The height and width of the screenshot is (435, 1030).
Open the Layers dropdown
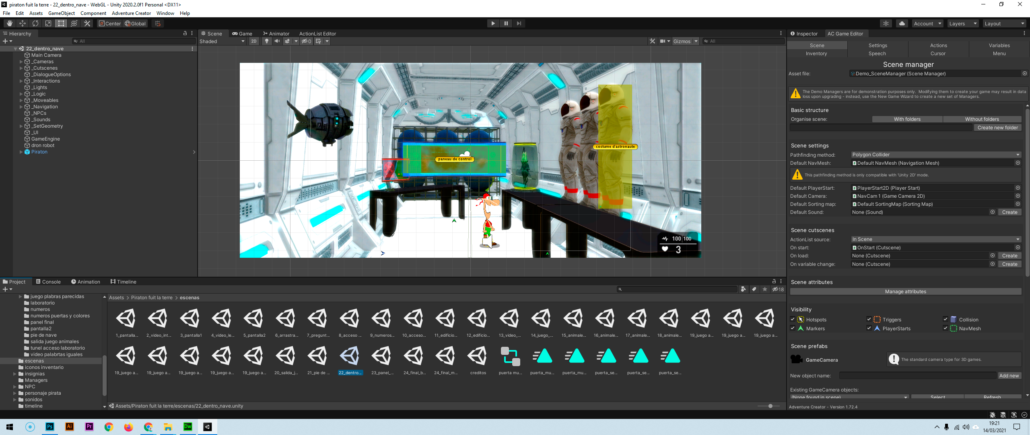959,23
